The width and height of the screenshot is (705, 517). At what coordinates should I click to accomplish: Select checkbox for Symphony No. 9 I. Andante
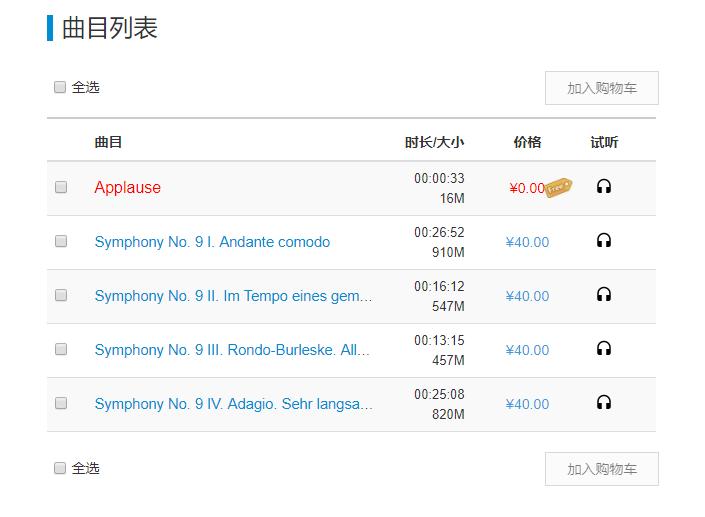pos(61,241)
